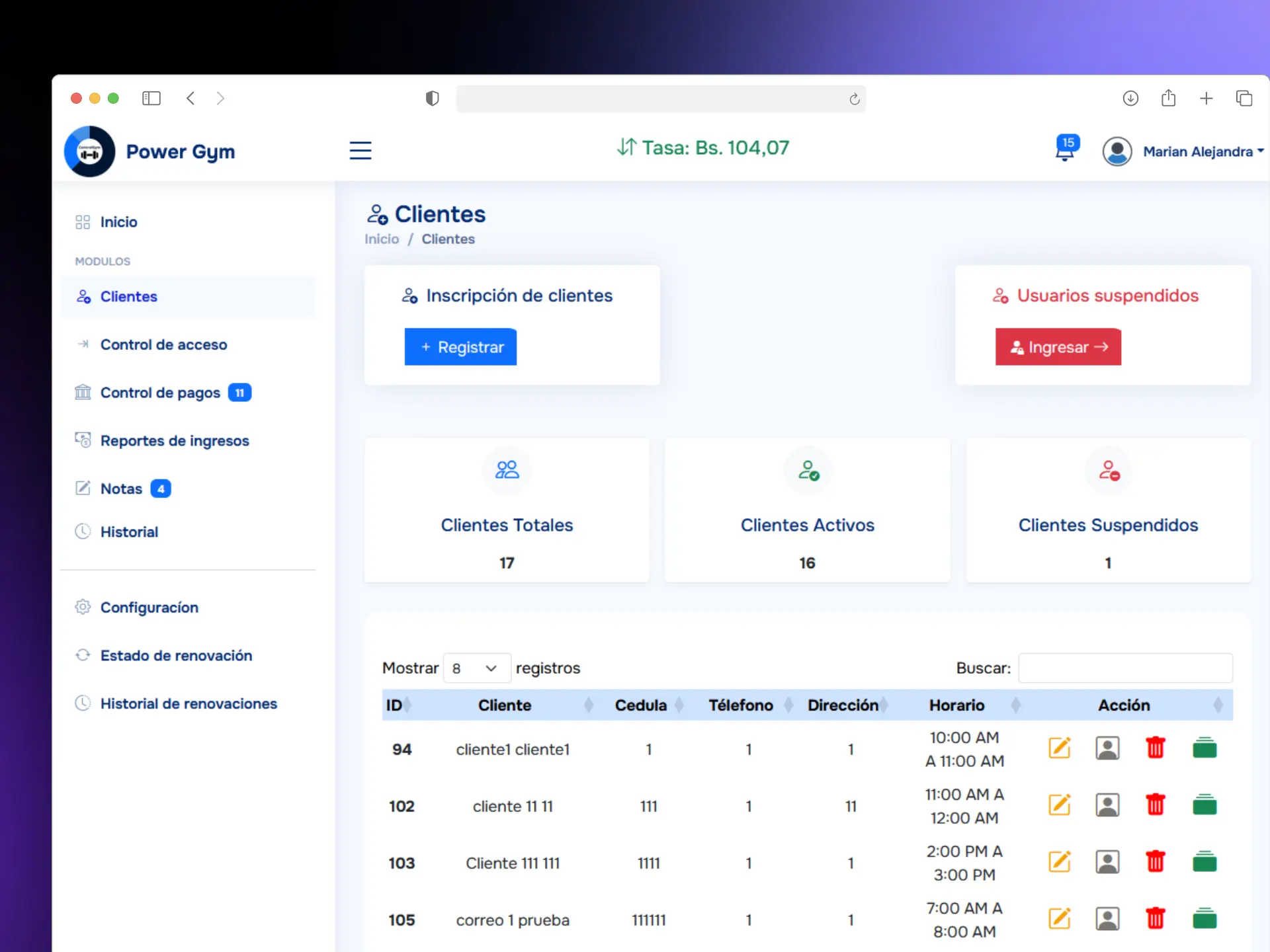Click green payment icon for client 105
This screenshot has width=1270, height=952.
tap(1205, 919)
